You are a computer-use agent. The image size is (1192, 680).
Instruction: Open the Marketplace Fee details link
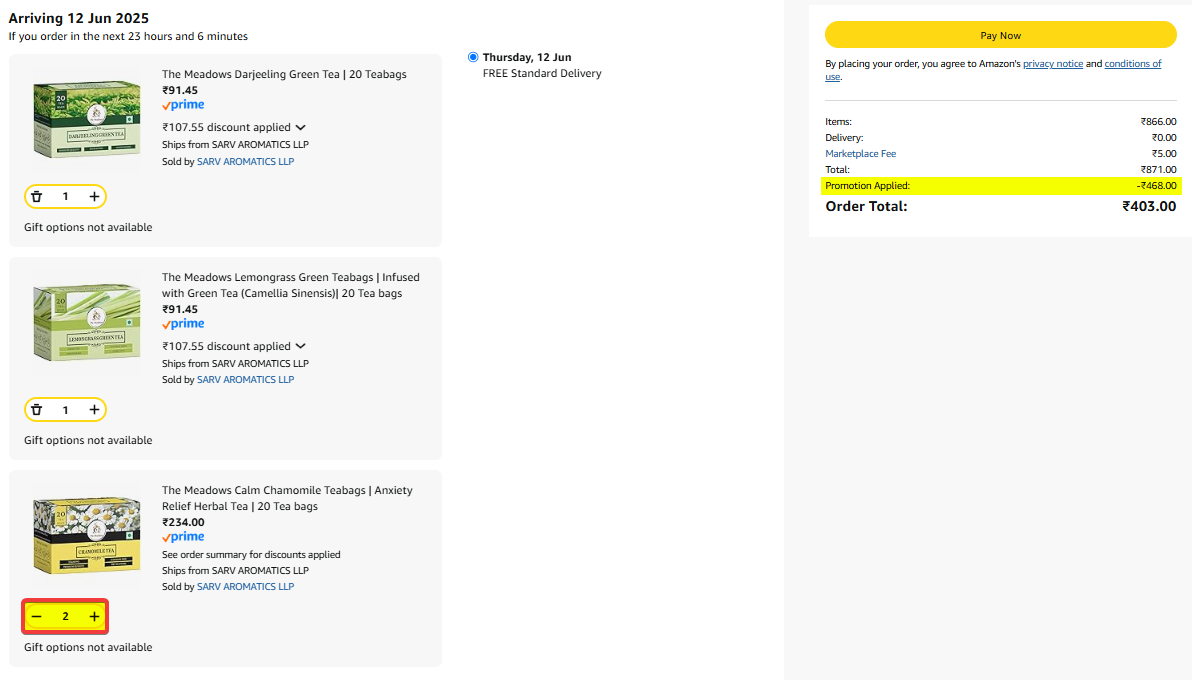point(861,154)
